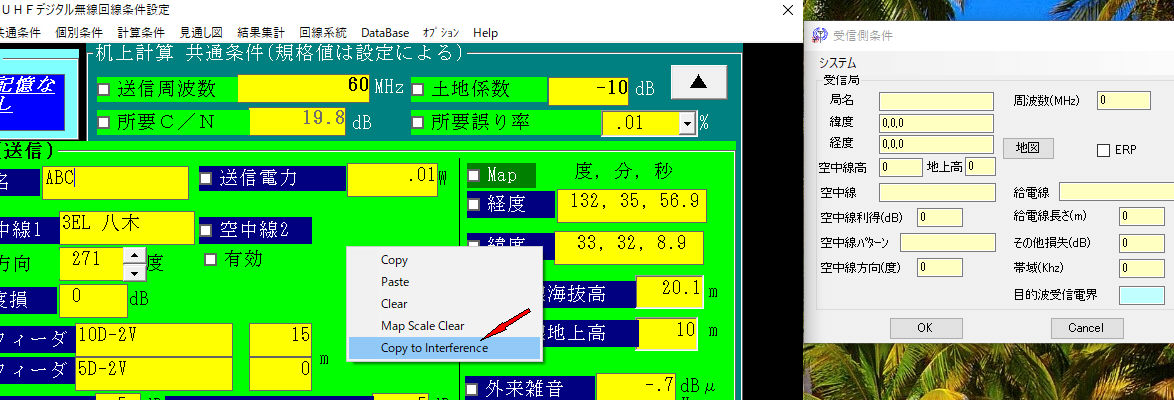Check the 有効 checkbox
This screenshot has width=1174, height=400.
click(x=210, y=259)
